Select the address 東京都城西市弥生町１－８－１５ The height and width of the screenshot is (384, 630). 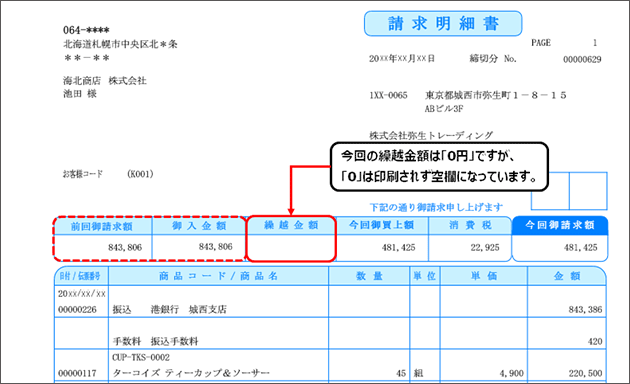click(x=496, y=96)
